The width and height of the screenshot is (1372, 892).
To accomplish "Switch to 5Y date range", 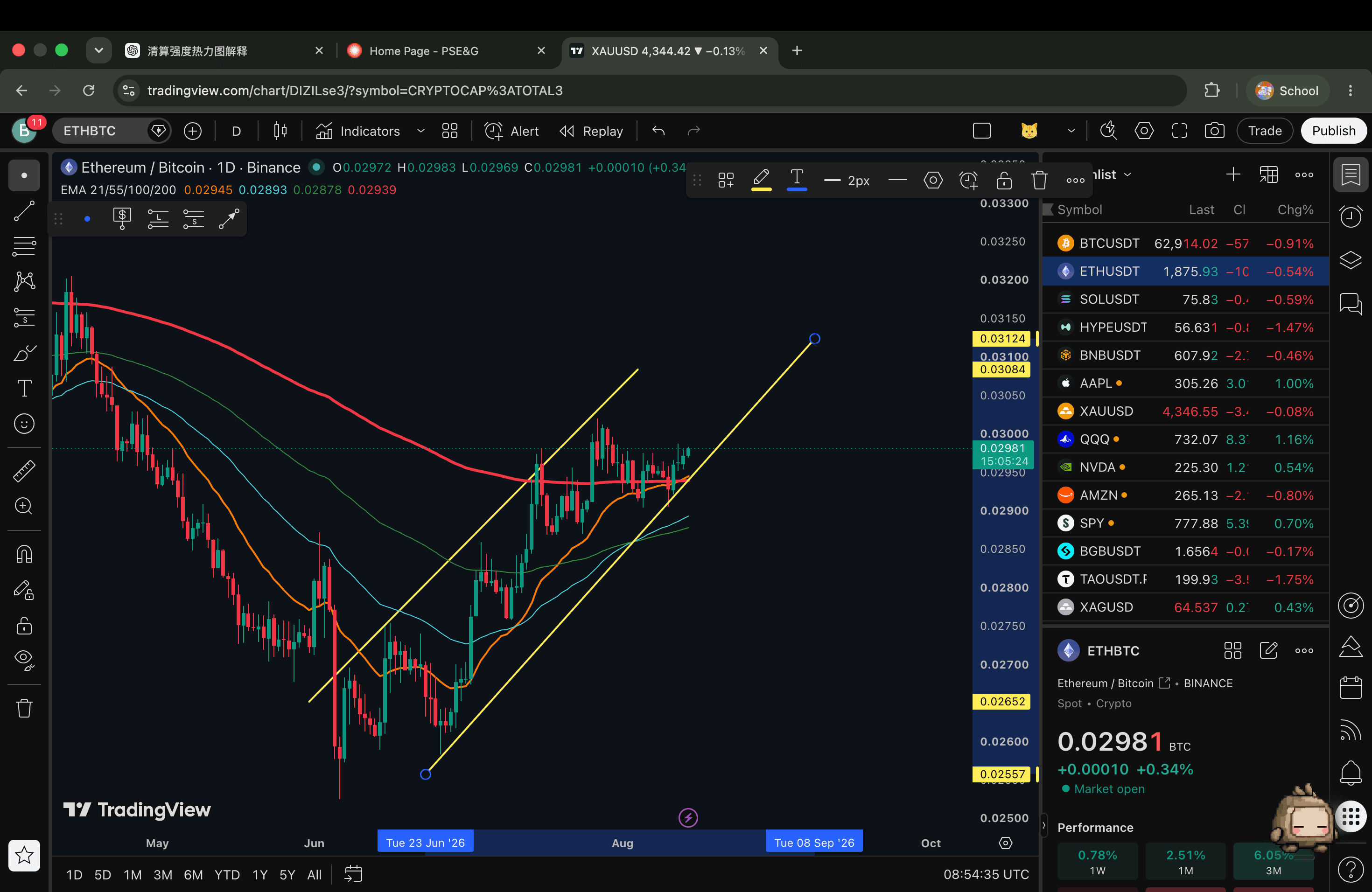I will tap(287, 875).
